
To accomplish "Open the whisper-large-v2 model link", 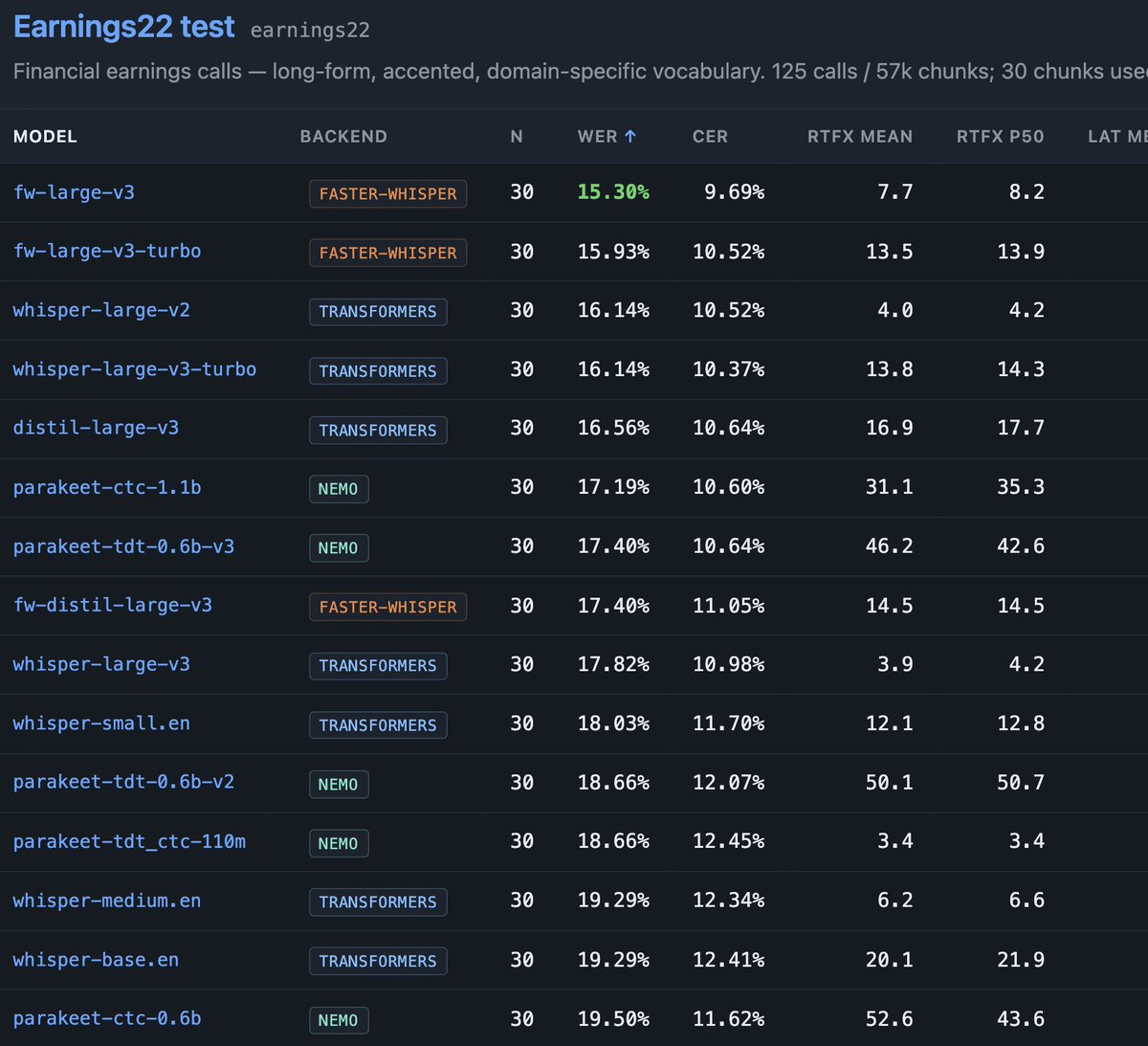I will click(101, 310).
